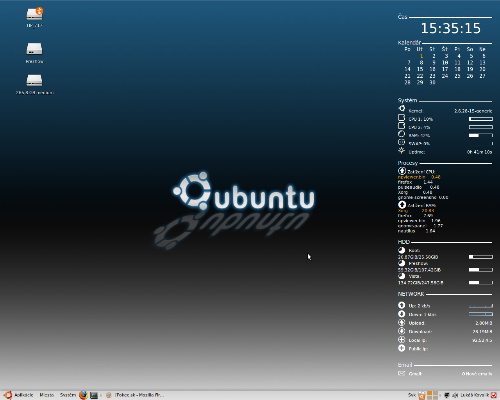Click the CPU 1 usage bar
The height and width of the screenshot is (400, 500).
point(481,119)
